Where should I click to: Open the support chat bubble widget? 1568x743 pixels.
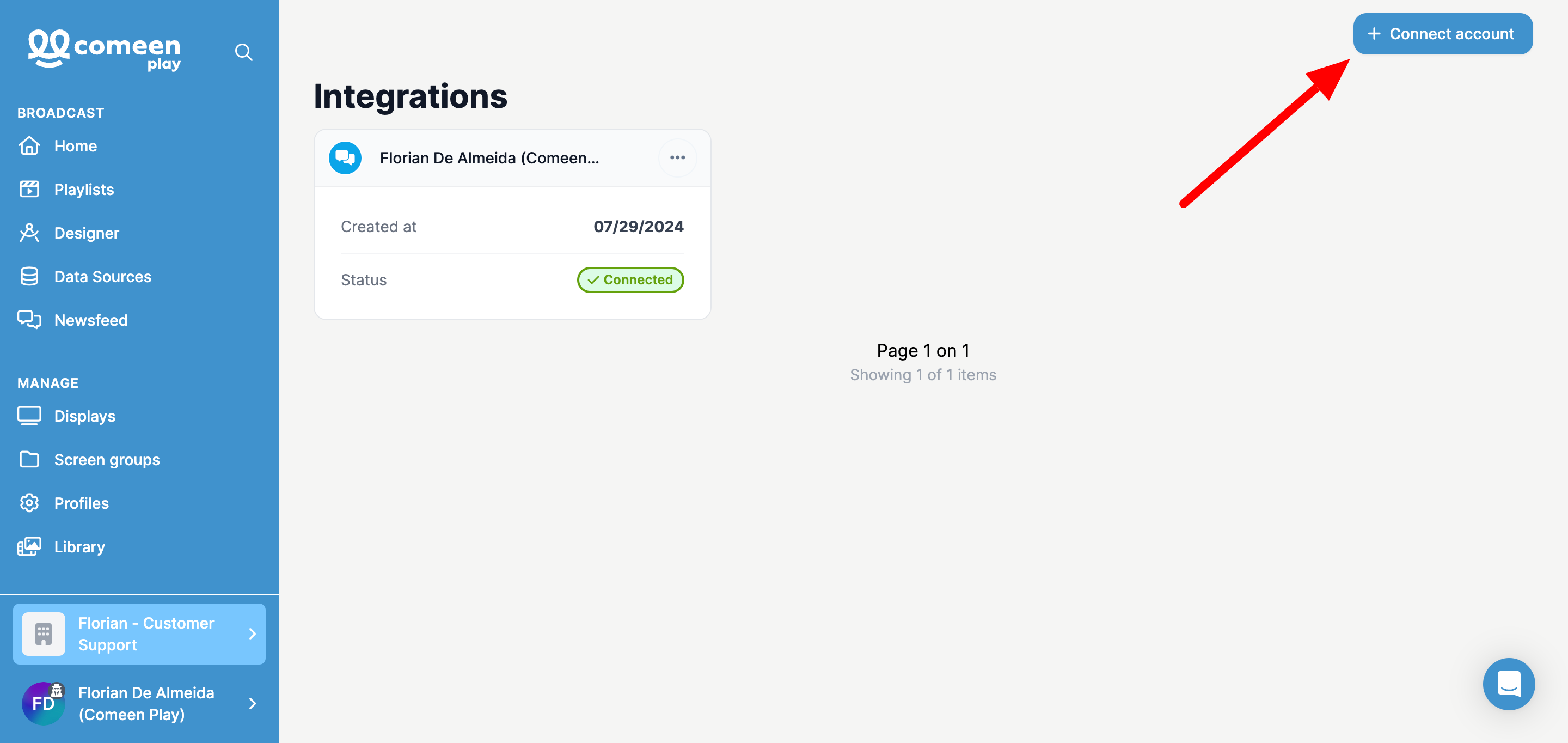[1508, 683]
